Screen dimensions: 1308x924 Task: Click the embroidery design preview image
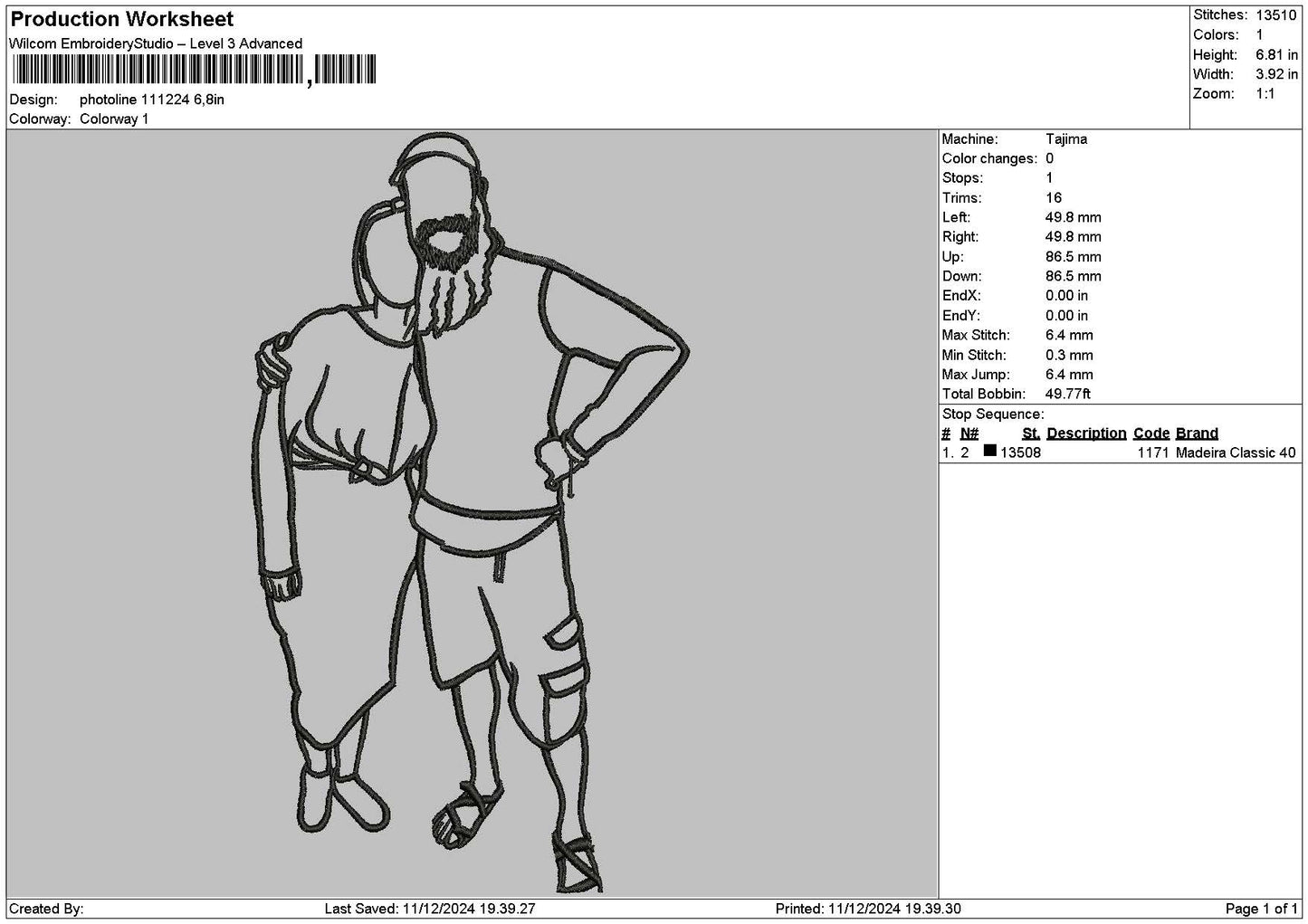coord(472,514)
